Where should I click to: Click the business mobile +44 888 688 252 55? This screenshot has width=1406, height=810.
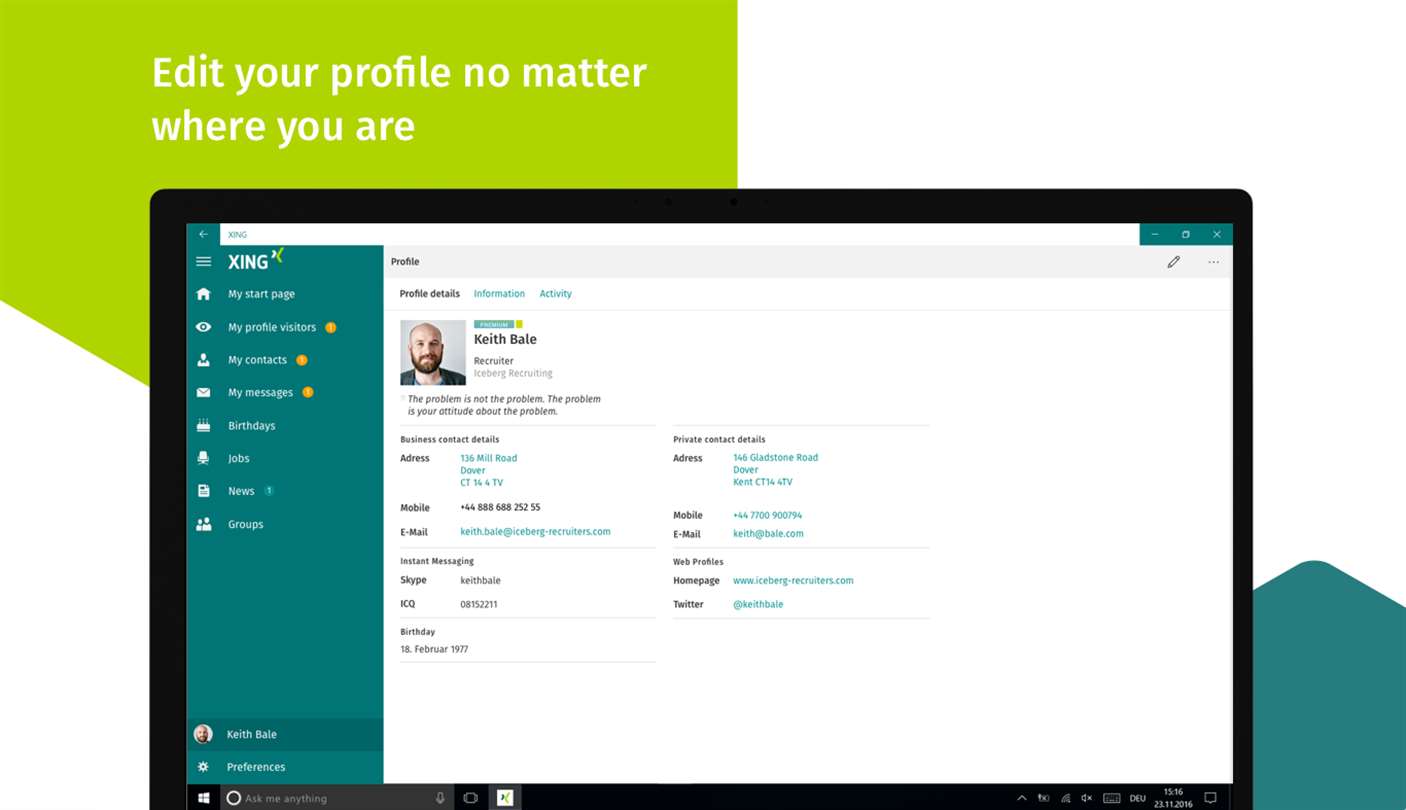tap(500, 507)
